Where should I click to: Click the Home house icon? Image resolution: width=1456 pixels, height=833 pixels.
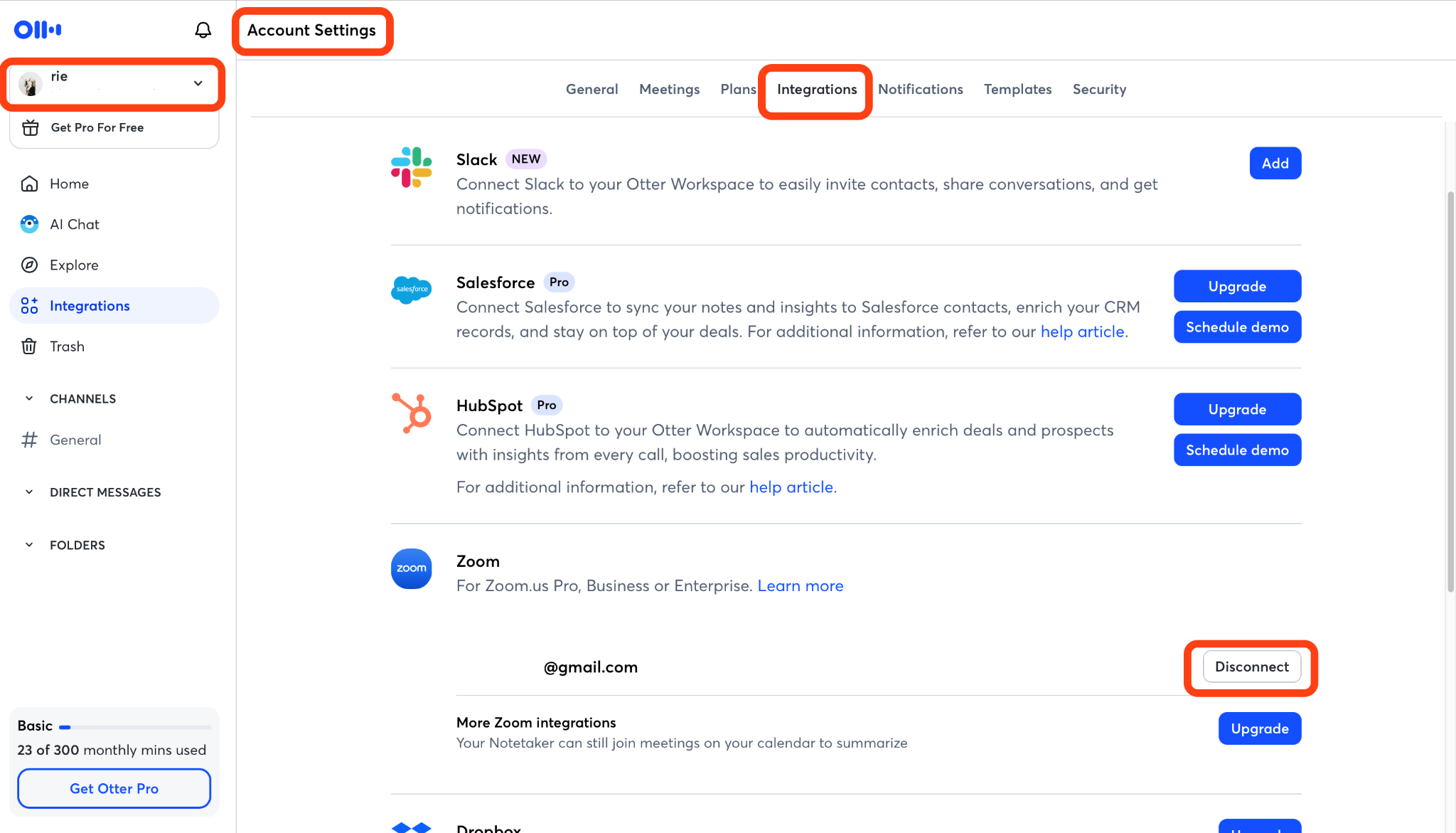29,184
